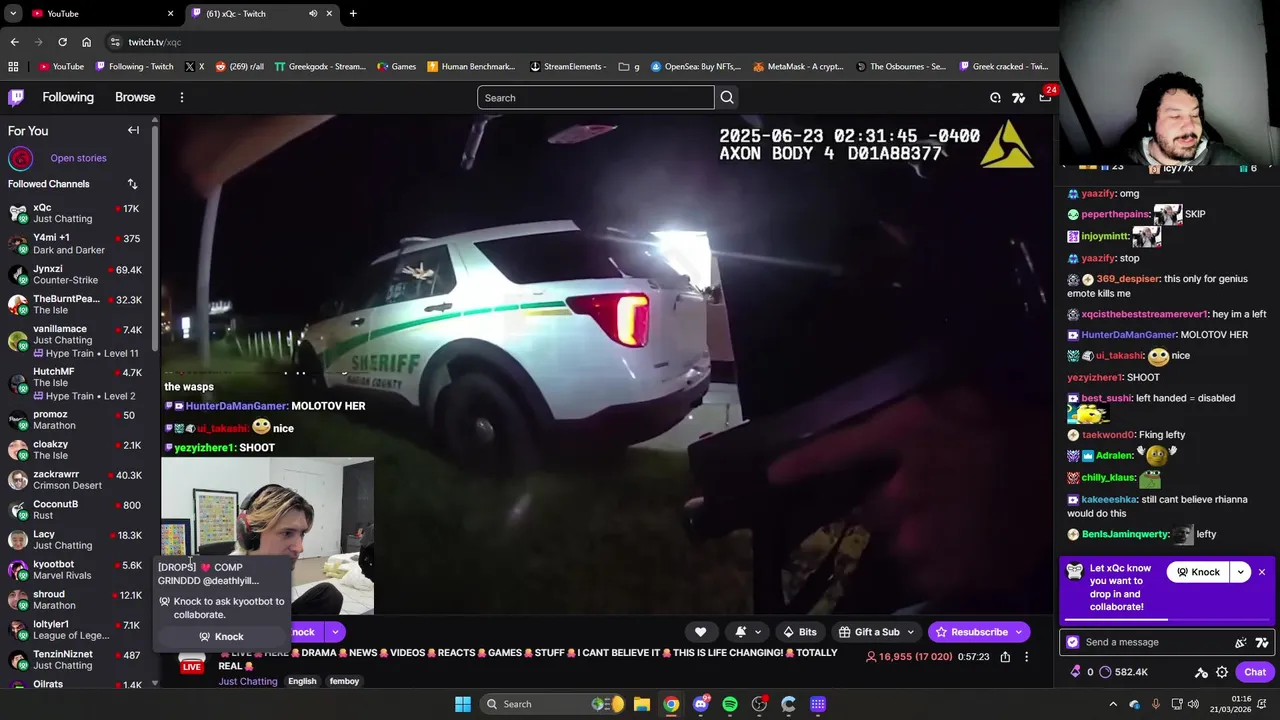Open Spotify from the Windows taskbar
1280x720 pixels.
(x=730, y=704)
